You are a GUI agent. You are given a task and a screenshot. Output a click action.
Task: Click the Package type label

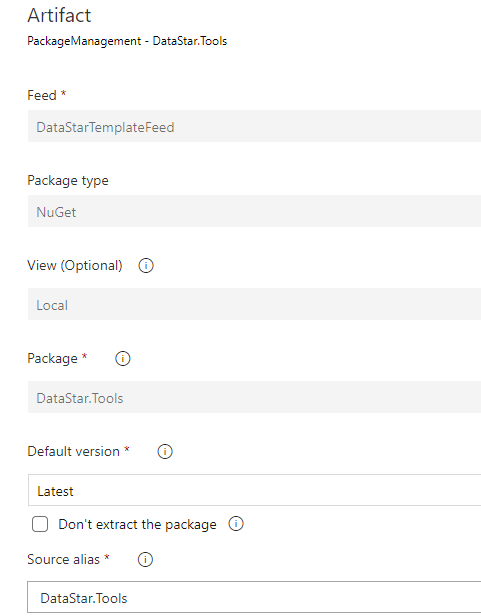[x=68, y=181]
